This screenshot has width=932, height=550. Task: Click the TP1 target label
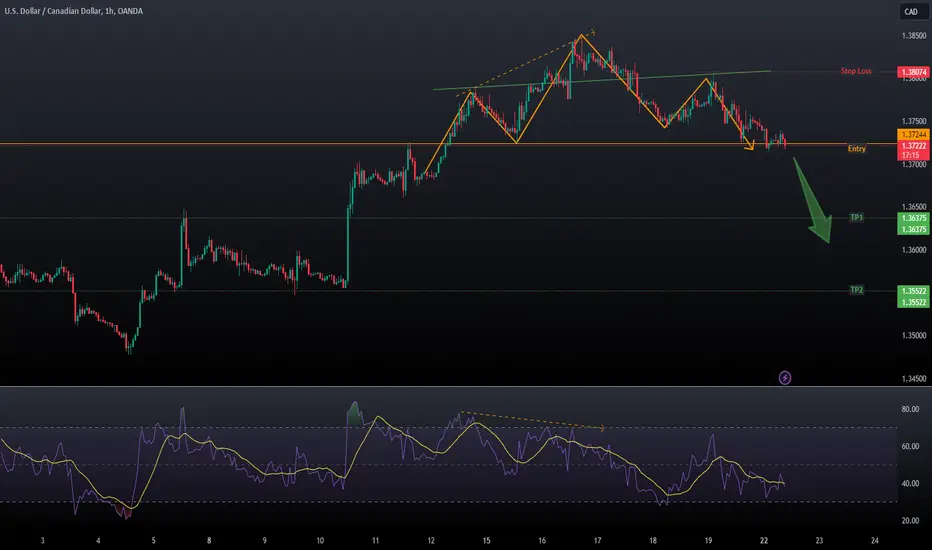pyautogui.click(x=857, y=217)
